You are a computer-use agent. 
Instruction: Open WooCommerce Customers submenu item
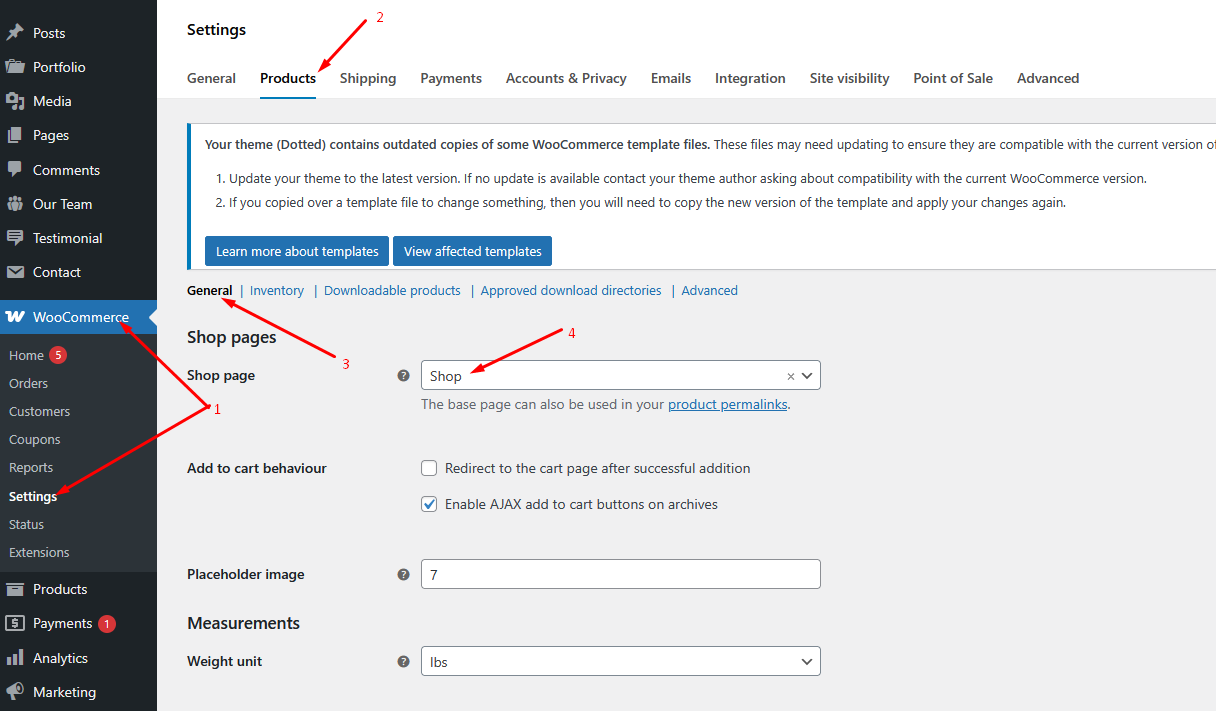coord(40,411)
